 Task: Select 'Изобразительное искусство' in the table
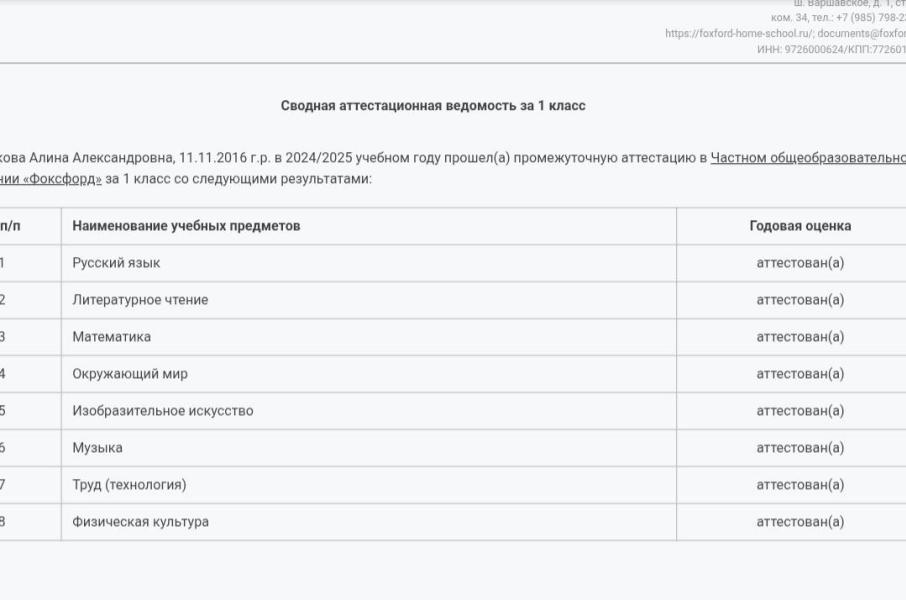coord(162,411)
